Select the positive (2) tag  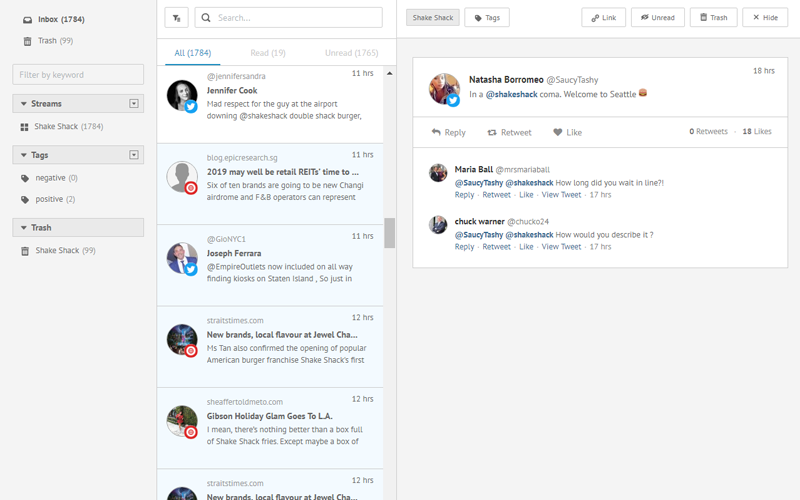point(55,199)
